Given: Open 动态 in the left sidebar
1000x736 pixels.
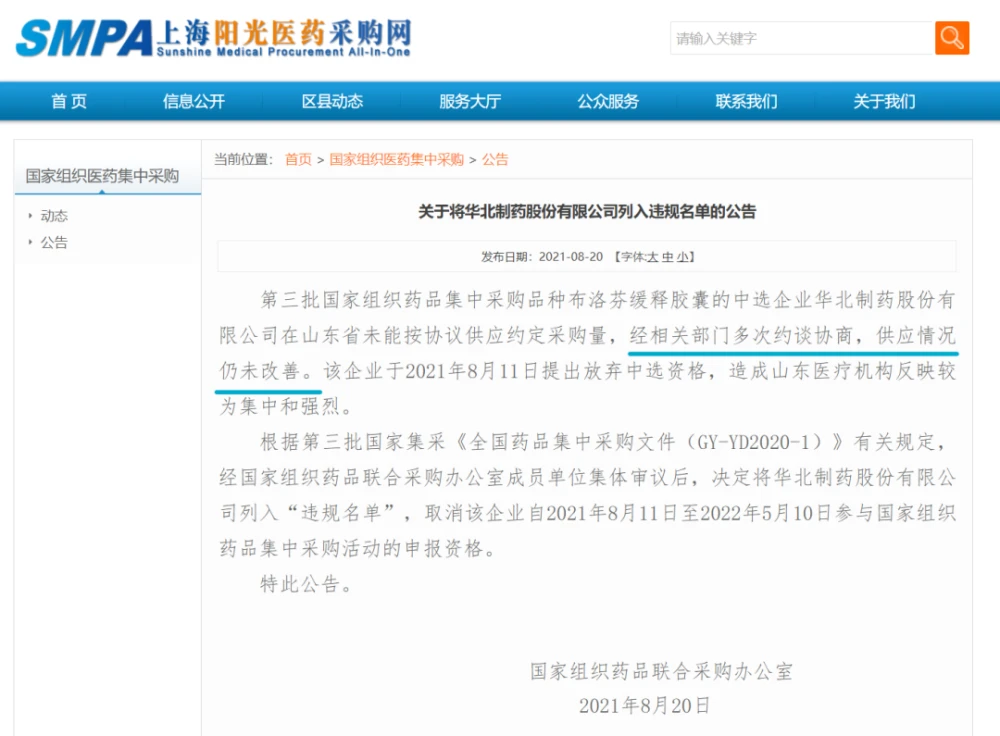Looking at the screenshot, I should point(54,216).
